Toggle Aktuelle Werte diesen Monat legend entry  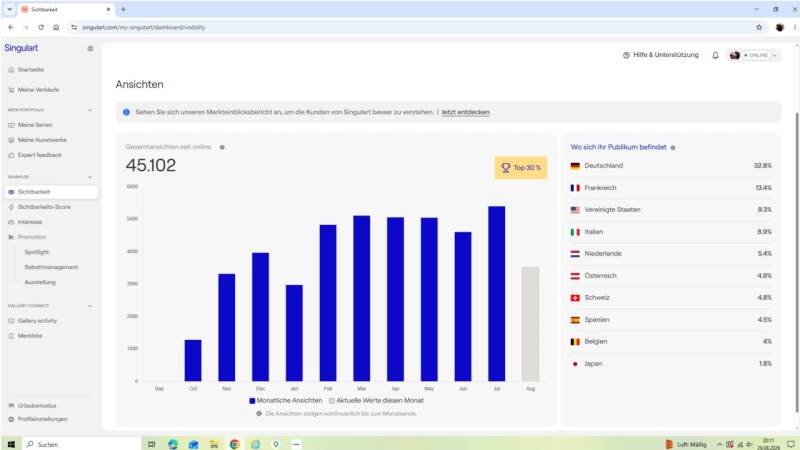click(377, 401)
